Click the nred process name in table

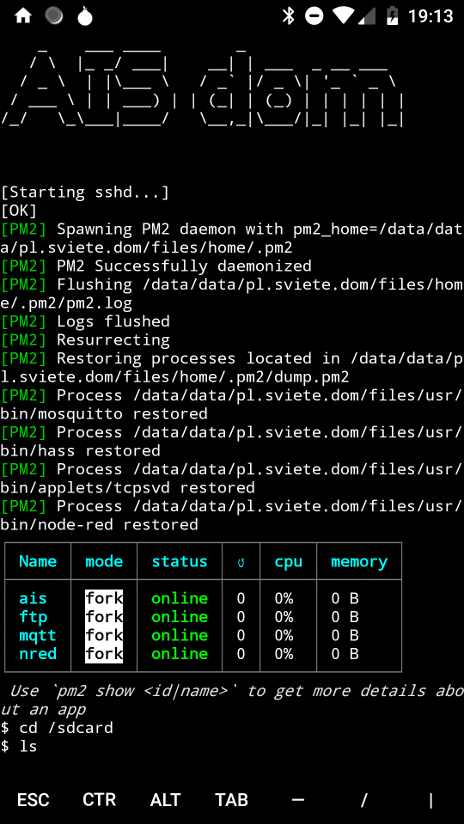(x=38, y=654)
